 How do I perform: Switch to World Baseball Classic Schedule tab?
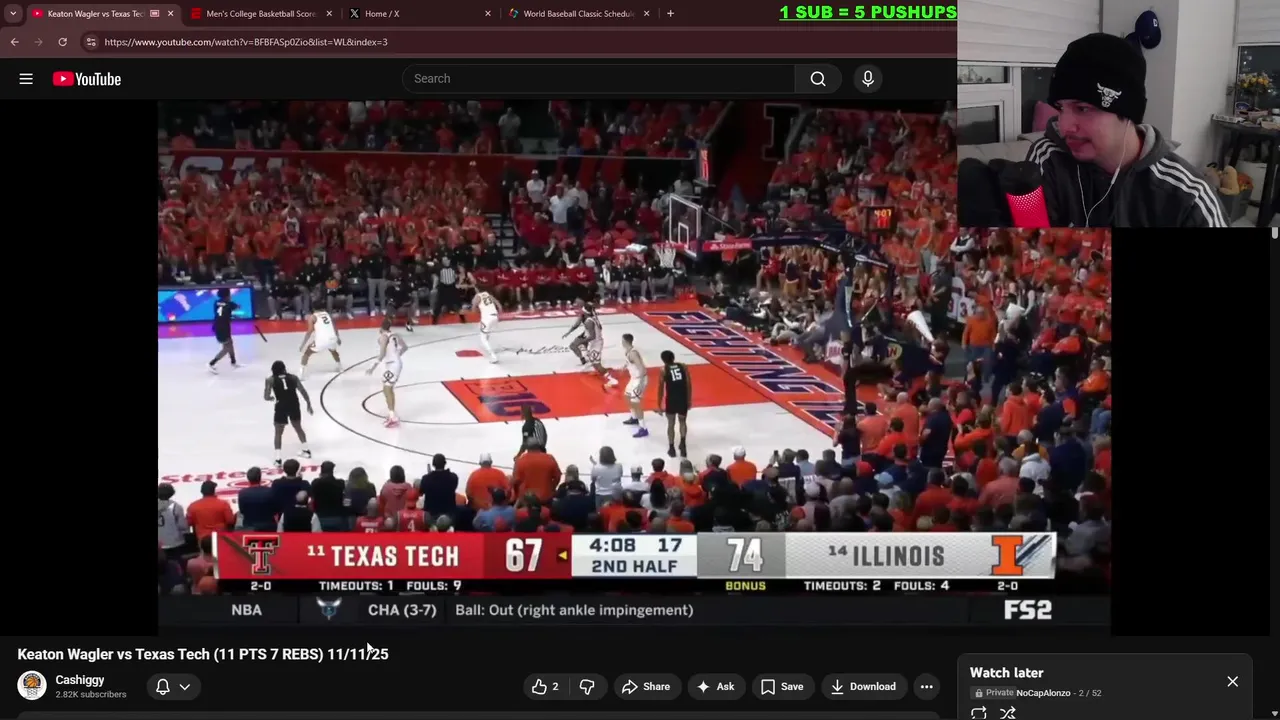pos(578,14)
